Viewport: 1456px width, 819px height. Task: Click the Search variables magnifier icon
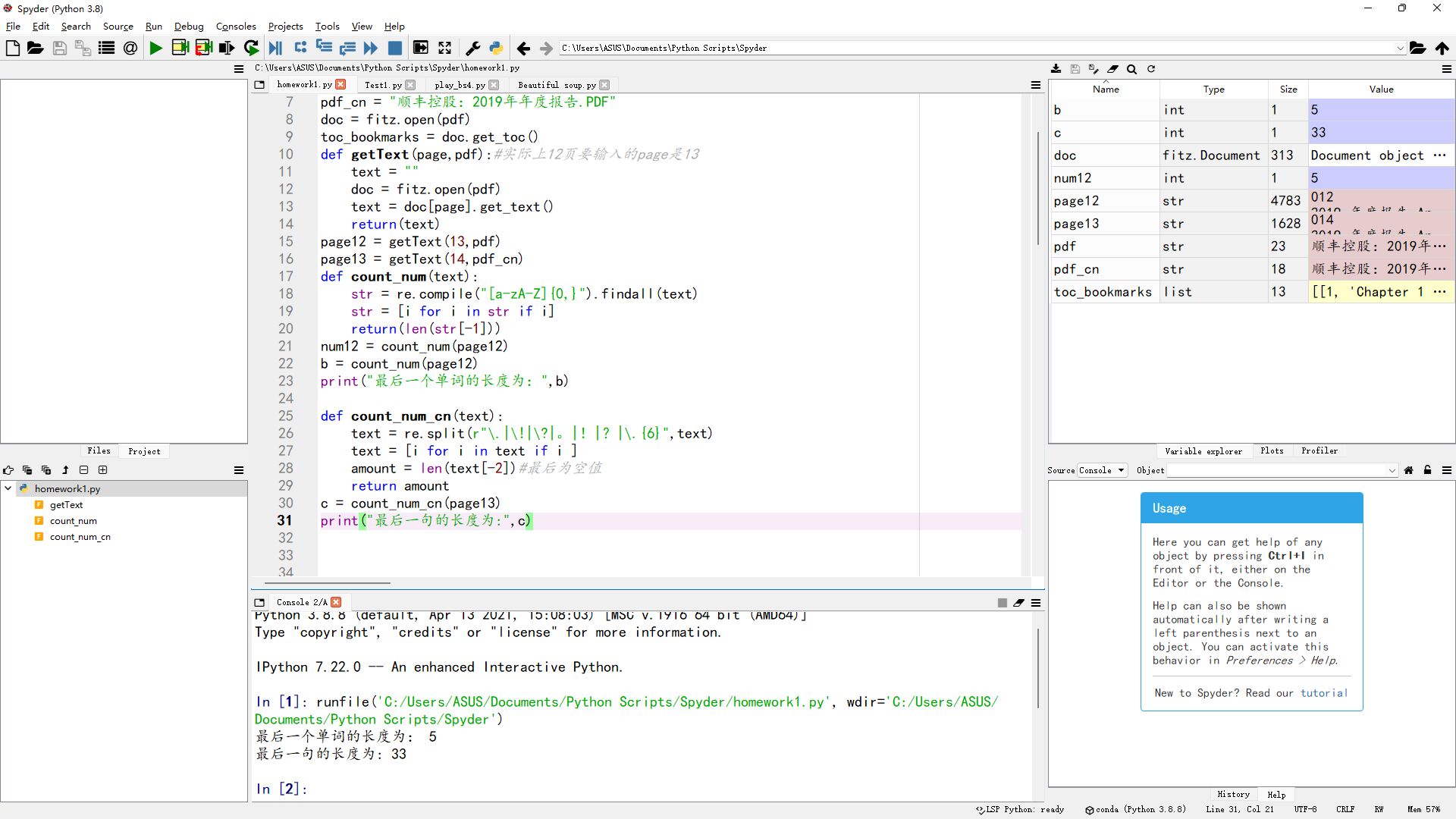[1131, 69]
